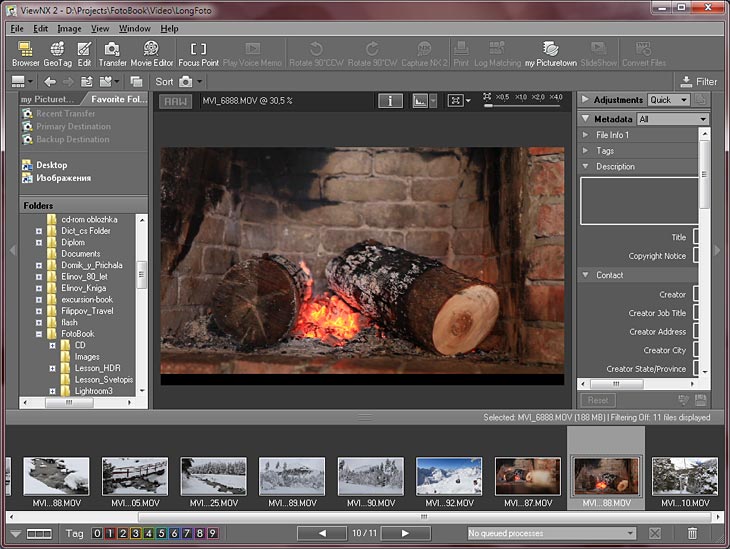Open the GeoTag tool
This screenshot has width=730, height=549.
57,54
